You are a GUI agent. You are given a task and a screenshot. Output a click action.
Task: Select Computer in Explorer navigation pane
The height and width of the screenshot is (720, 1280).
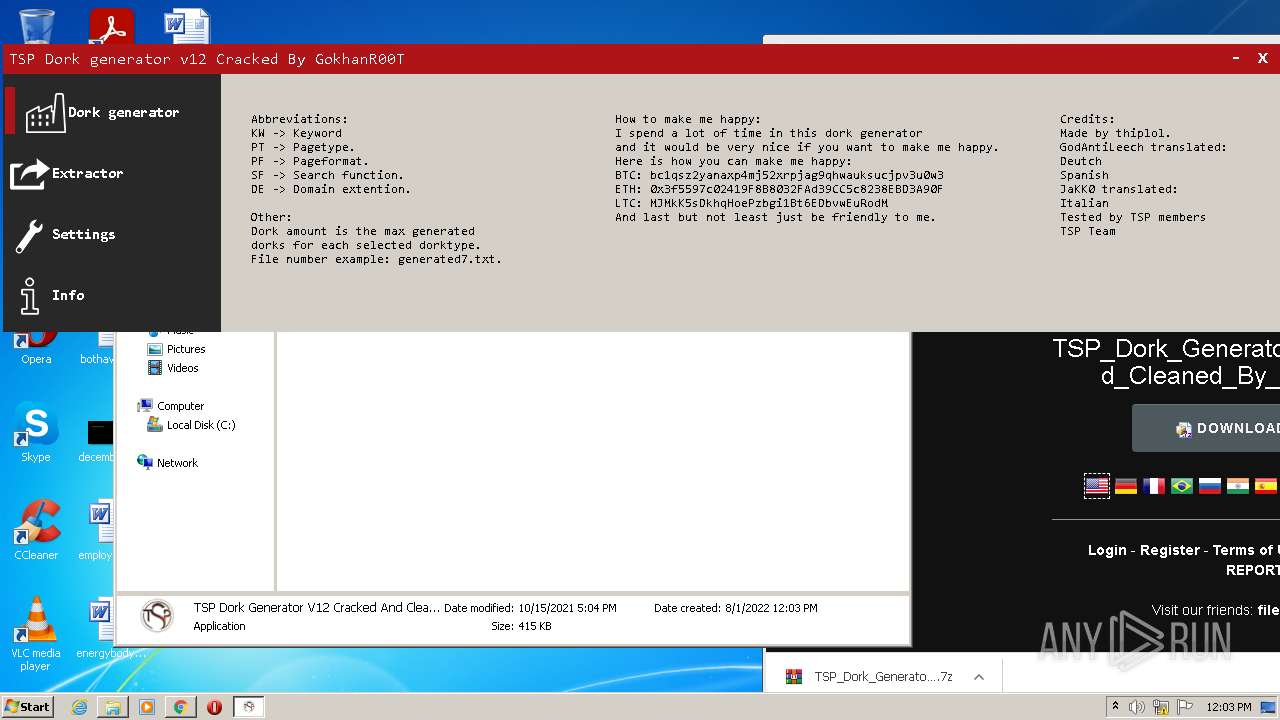(171, 406)
